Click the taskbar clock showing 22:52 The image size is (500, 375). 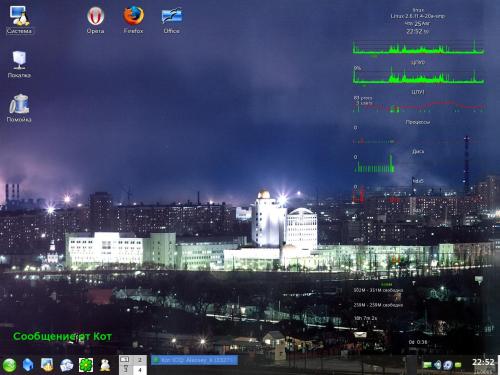(x=483, y=362)
